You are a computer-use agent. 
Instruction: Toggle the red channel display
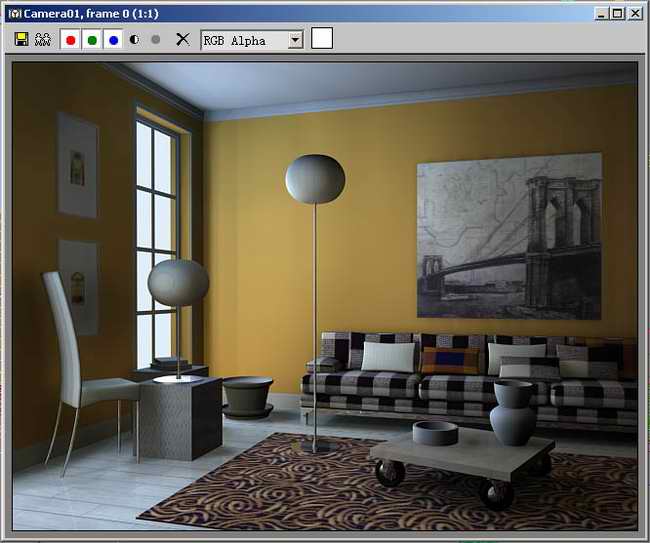coord(70,40)
